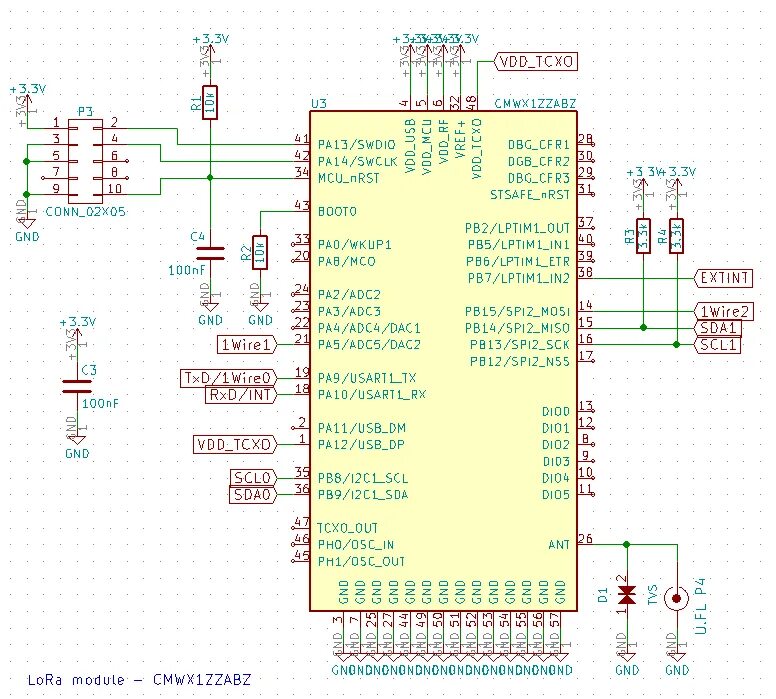Select resistor R2 10k symbol
The image size is (776, 699).
pyautogui.click(x=260, y=252)
